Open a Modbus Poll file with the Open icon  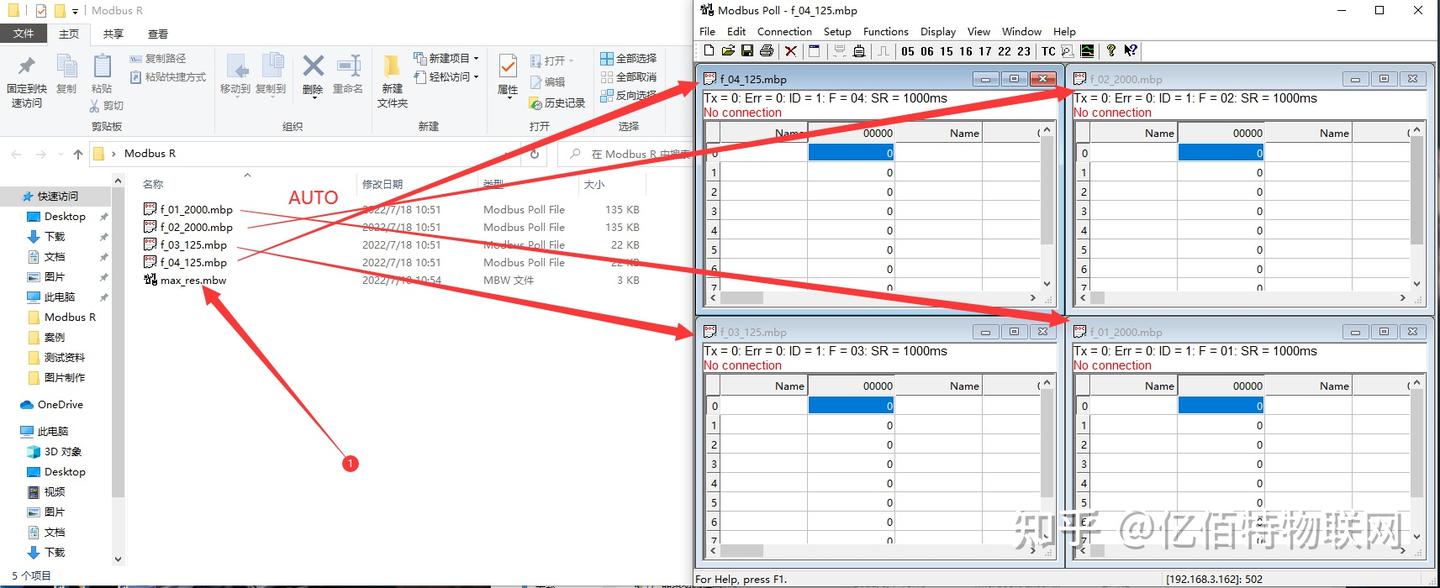pyautogui.click(x=727, y=51)
